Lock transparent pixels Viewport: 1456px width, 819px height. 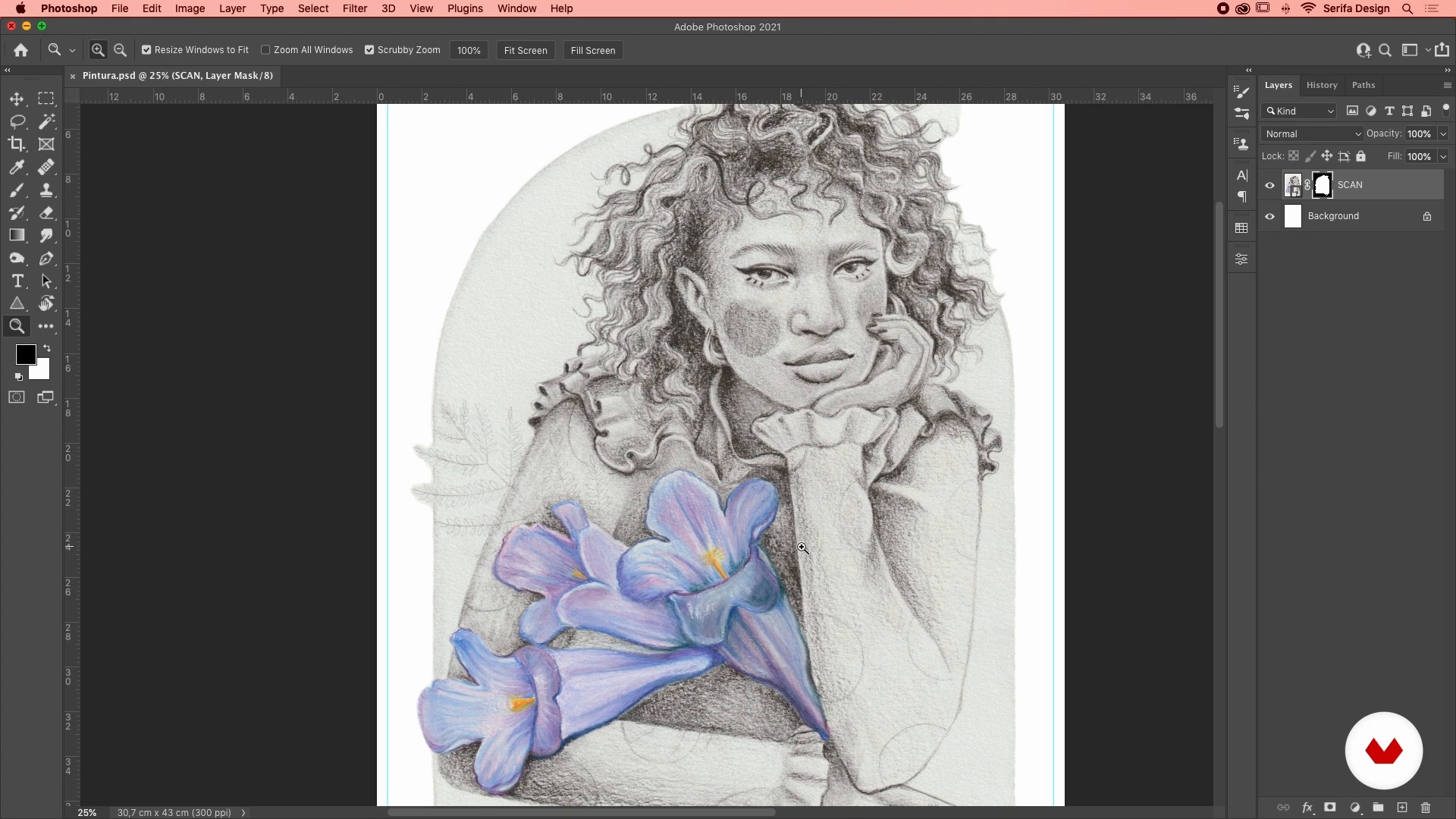coord(1294,156)
